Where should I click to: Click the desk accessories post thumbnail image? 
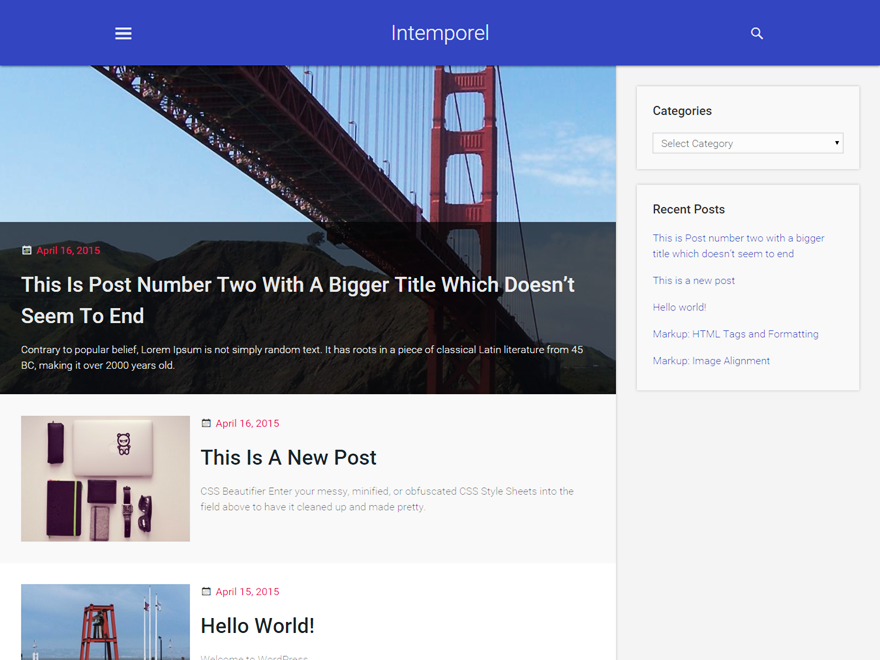point(105,478)
